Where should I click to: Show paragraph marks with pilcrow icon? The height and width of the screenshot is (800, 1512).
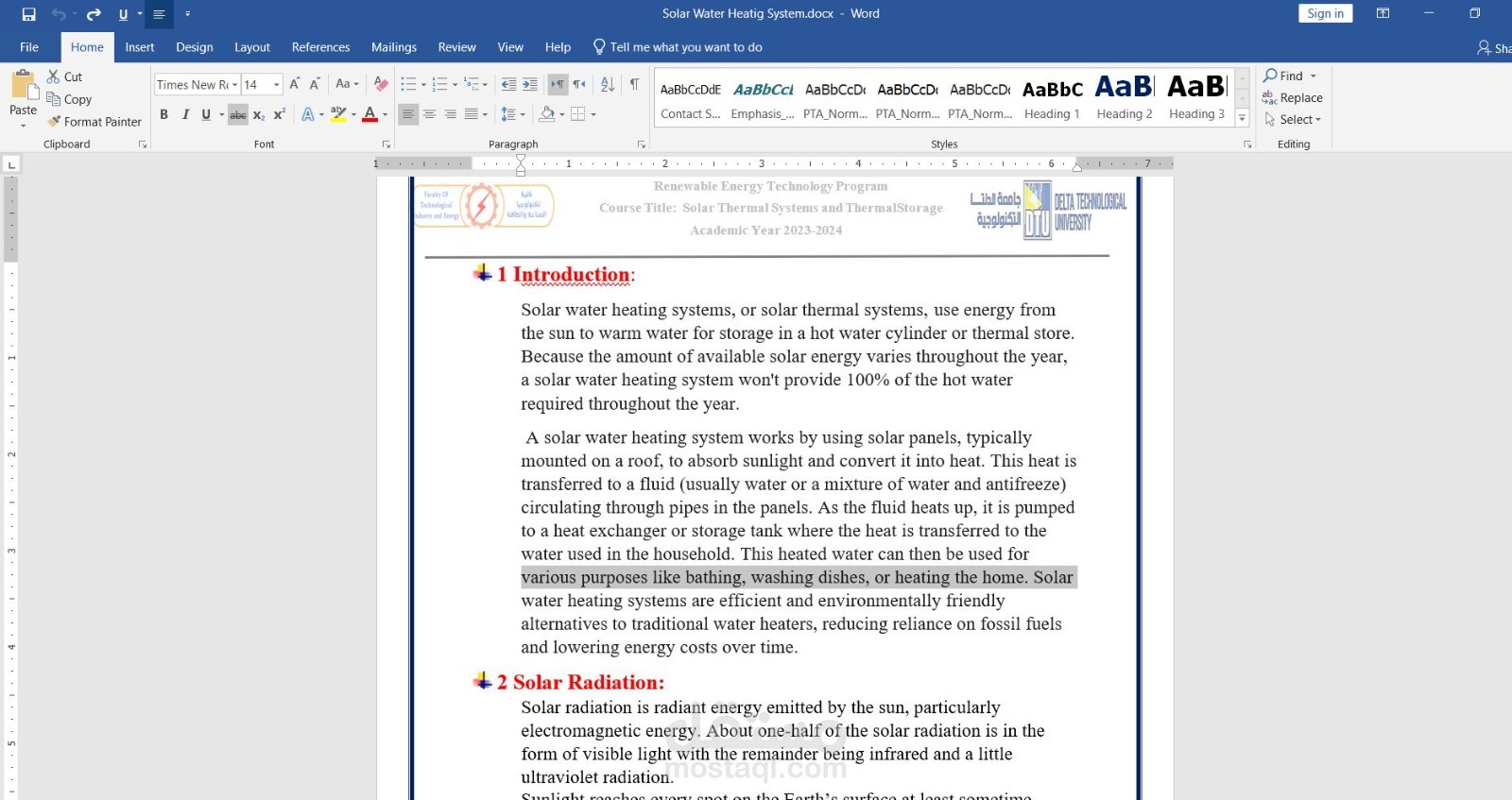634,84
